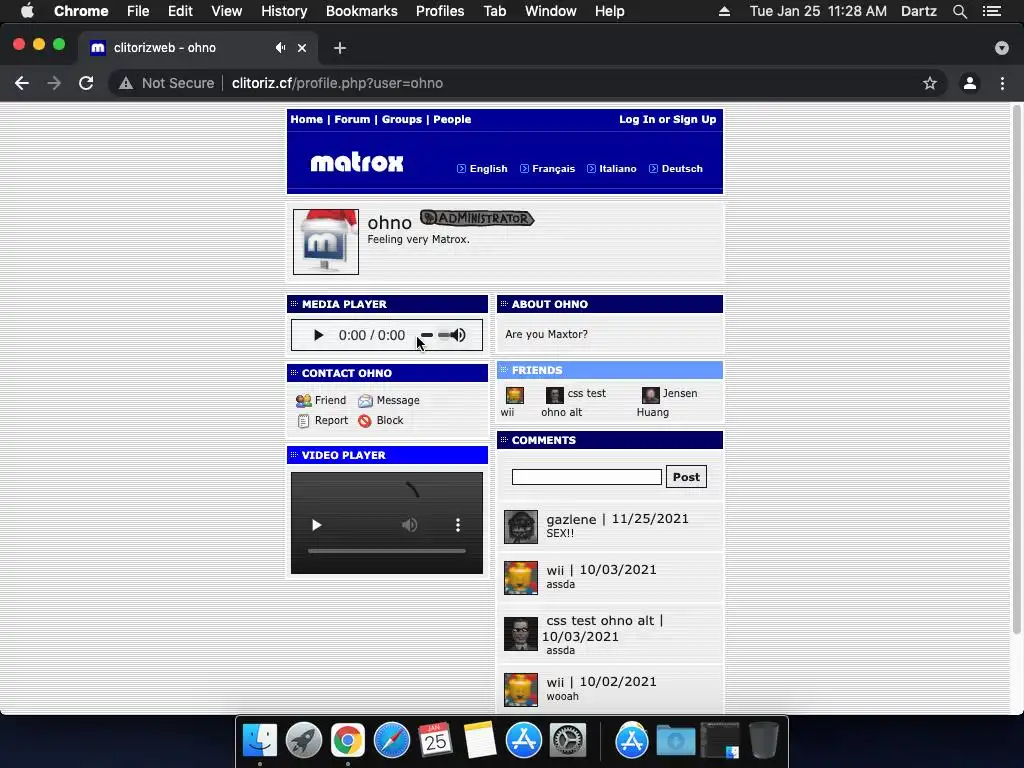Image resolution: width=1024 pixels, height=768 pixels.
Task: Open Finder from the Dock
Action: (x=260, y=741)
